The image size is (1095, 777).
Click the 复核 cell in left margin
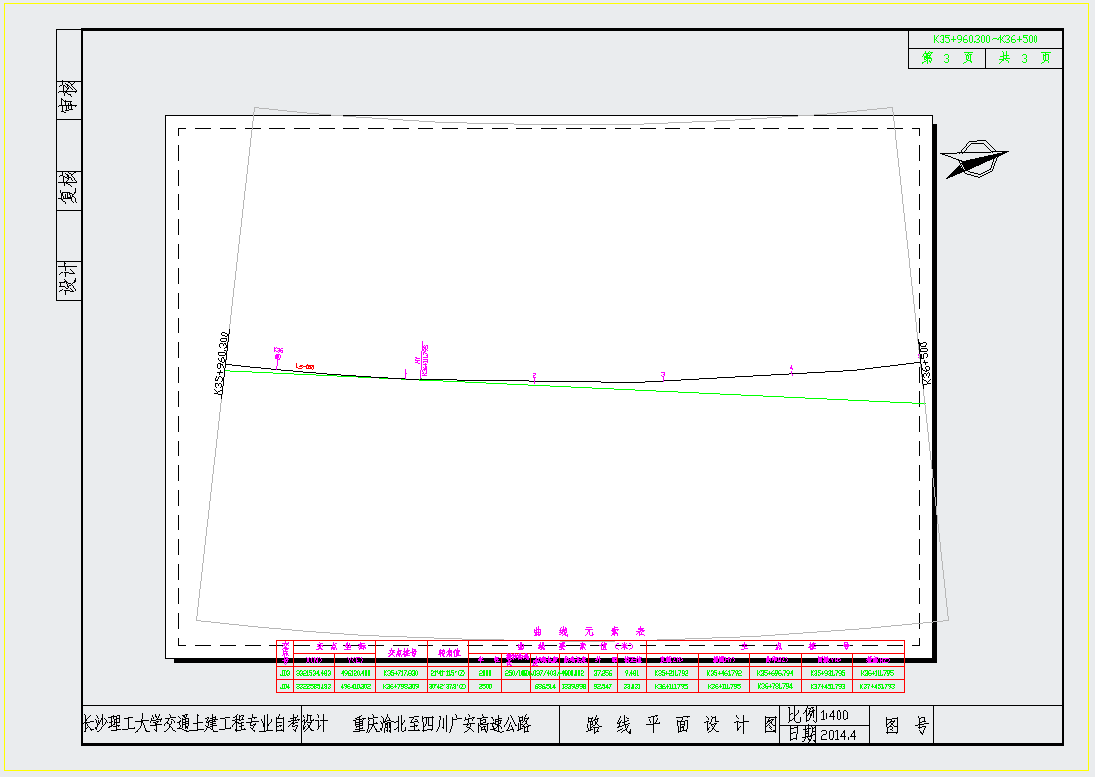pyautogui.click(x=69, y=187)
